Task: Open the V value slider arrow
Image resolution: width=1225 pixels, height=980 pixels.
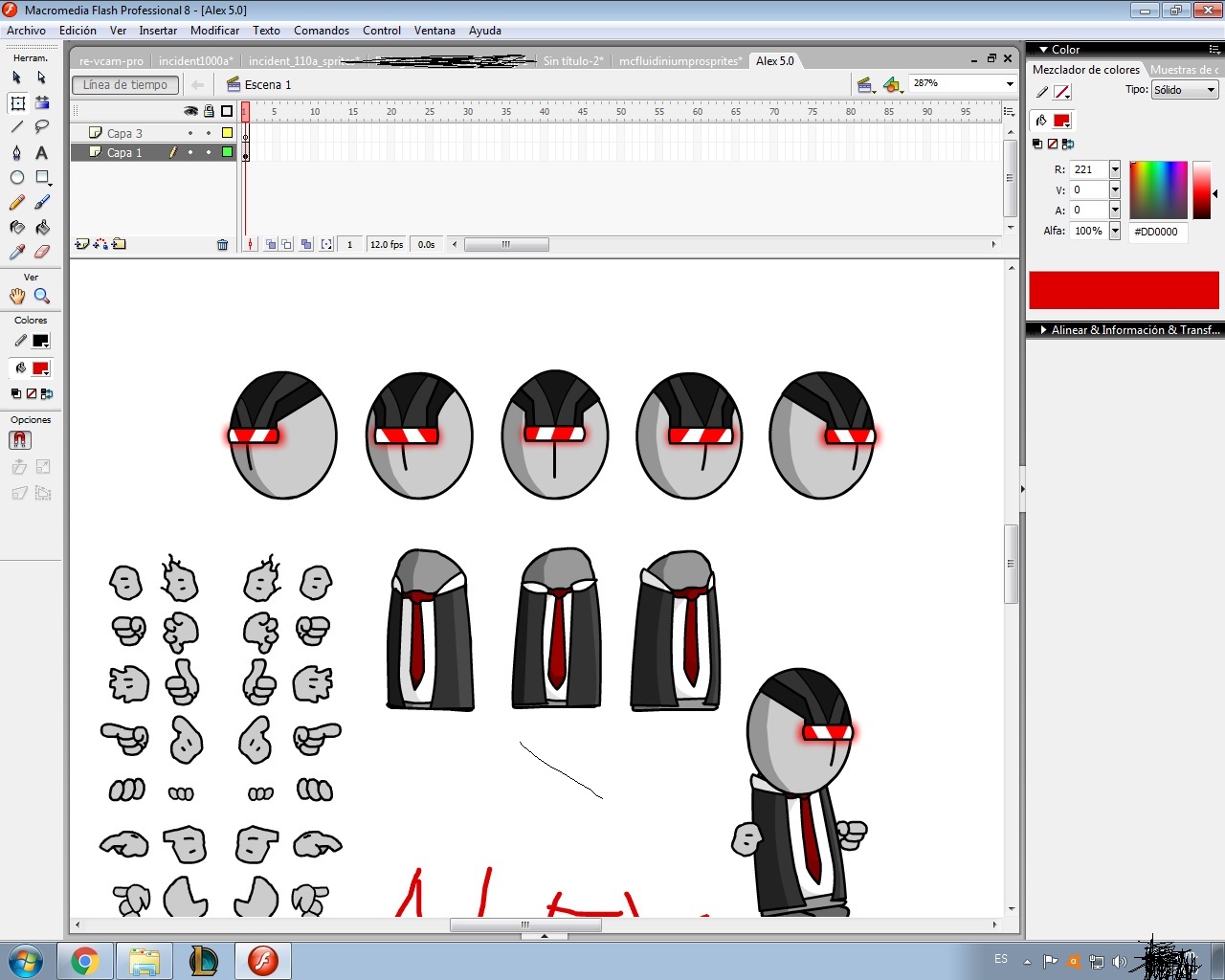Action: [1115, 189]
